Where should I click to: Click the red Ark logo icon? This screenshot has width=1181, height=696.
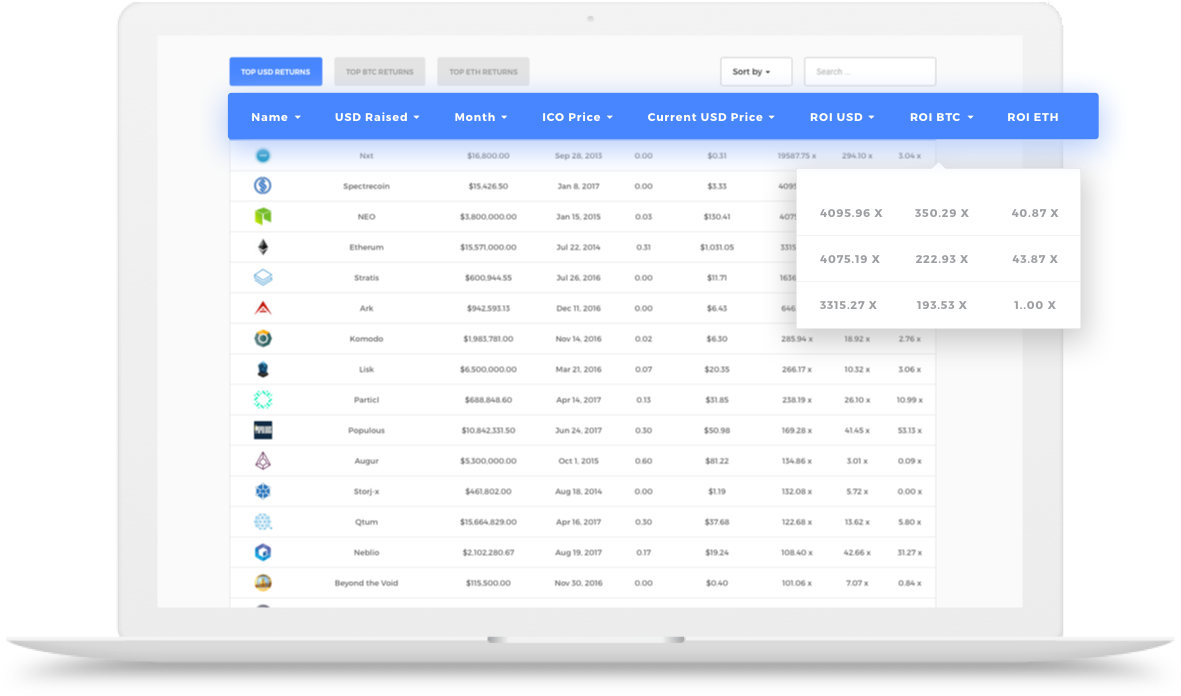(x=263, y=308)
